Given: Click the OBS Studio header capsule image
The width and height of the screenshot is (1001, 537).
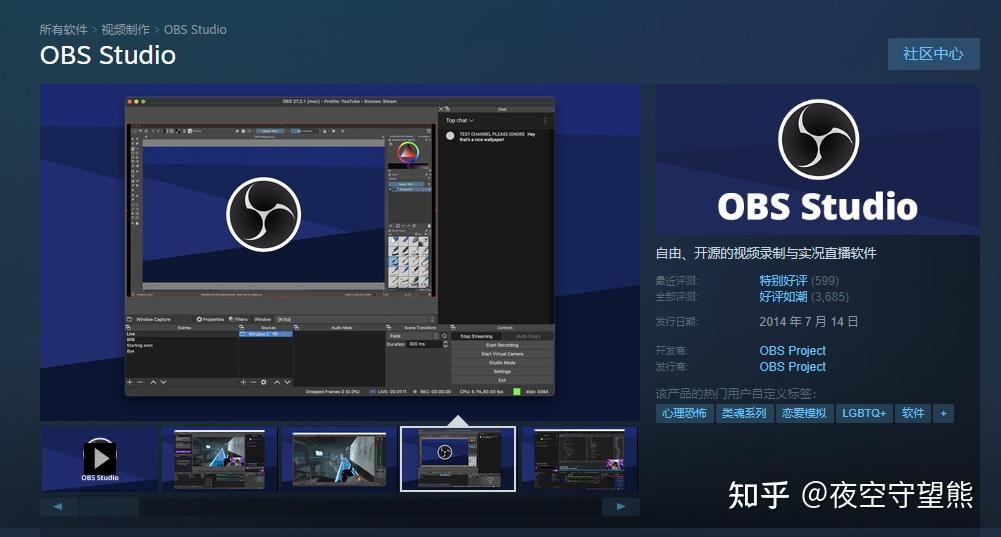Looking at the screenshot, I should [818, 160].
